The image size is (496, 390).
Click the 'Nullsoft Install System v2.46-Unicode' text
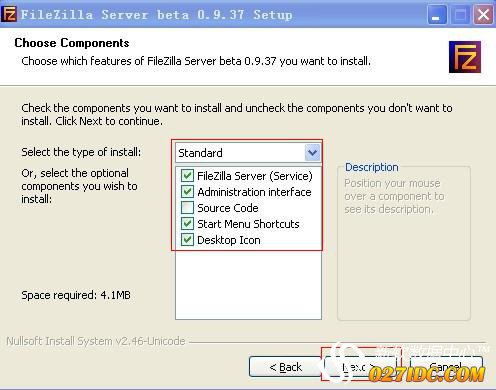point(96,341)
